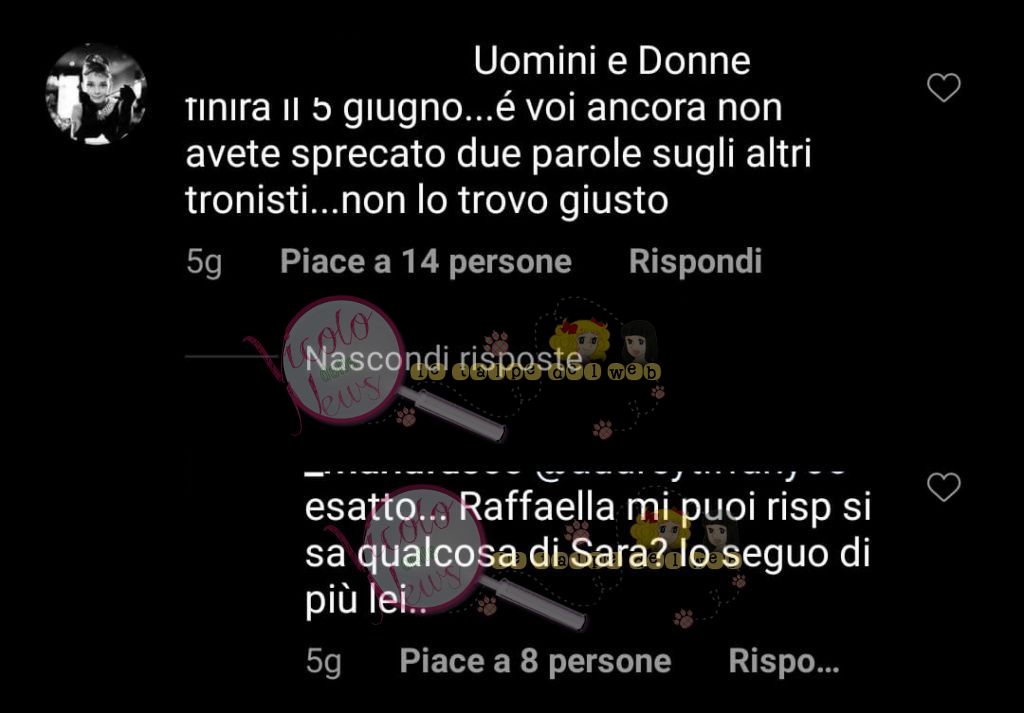Click upper le talpe del web lettering
Image resolution: width=1024 pixels, height=713 pixels.
[x=536, y=372]
